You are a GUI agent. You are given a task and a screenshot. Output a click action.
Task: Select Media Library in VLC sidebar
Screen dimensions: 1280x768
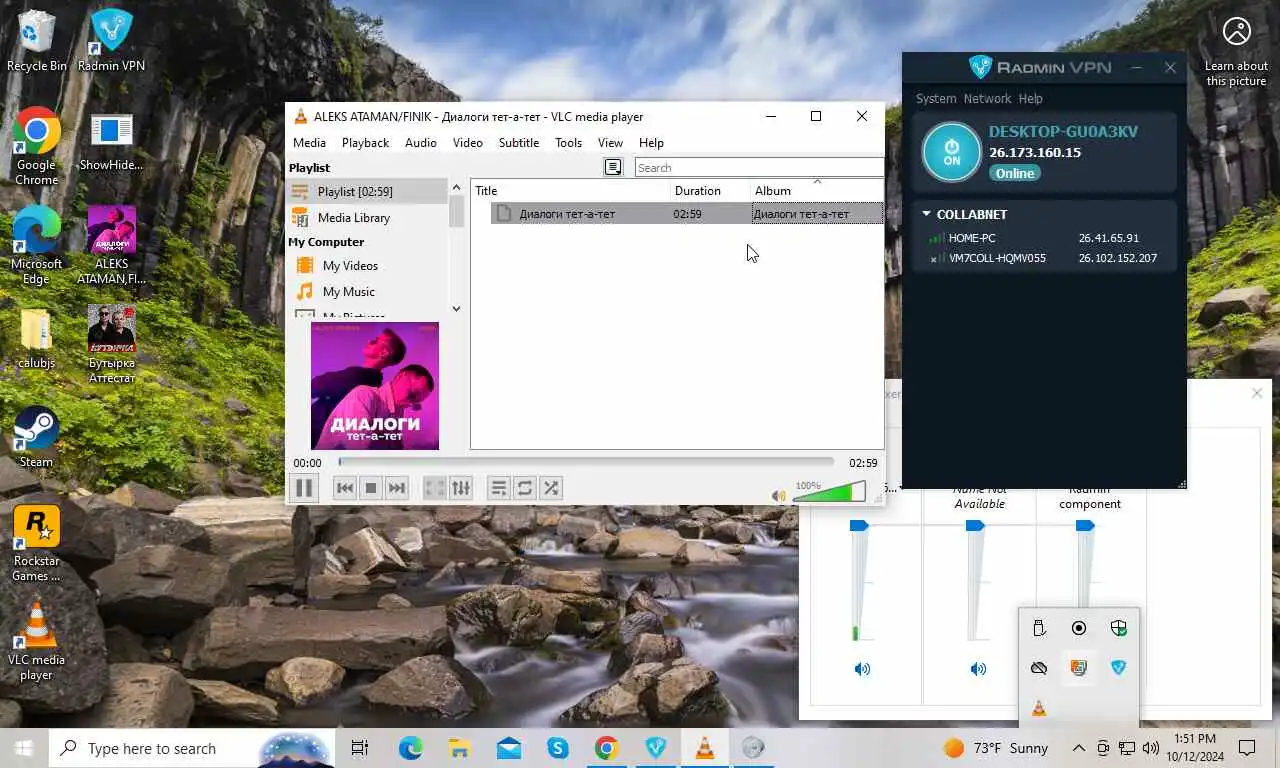[367, 217]
